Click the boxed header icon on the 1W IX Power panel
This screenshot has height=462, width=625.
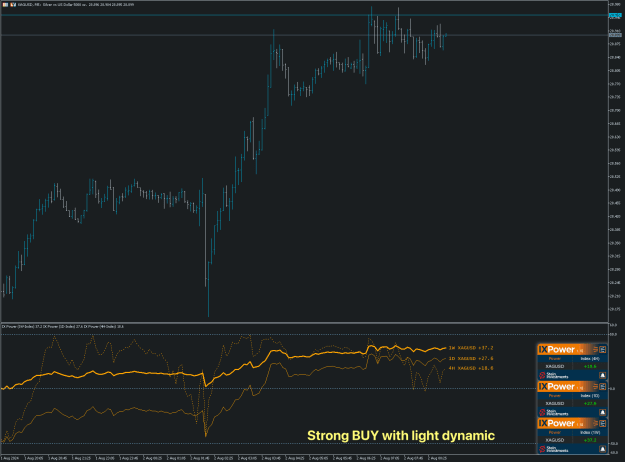603,423
